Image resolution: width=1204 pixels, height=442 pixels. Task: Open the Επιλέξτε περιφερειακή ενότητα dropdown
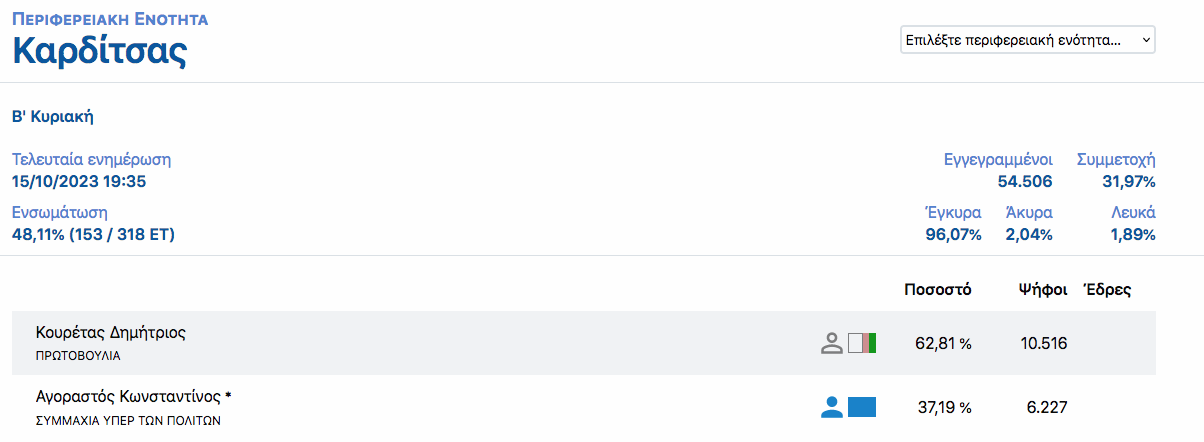point(1028,40)
